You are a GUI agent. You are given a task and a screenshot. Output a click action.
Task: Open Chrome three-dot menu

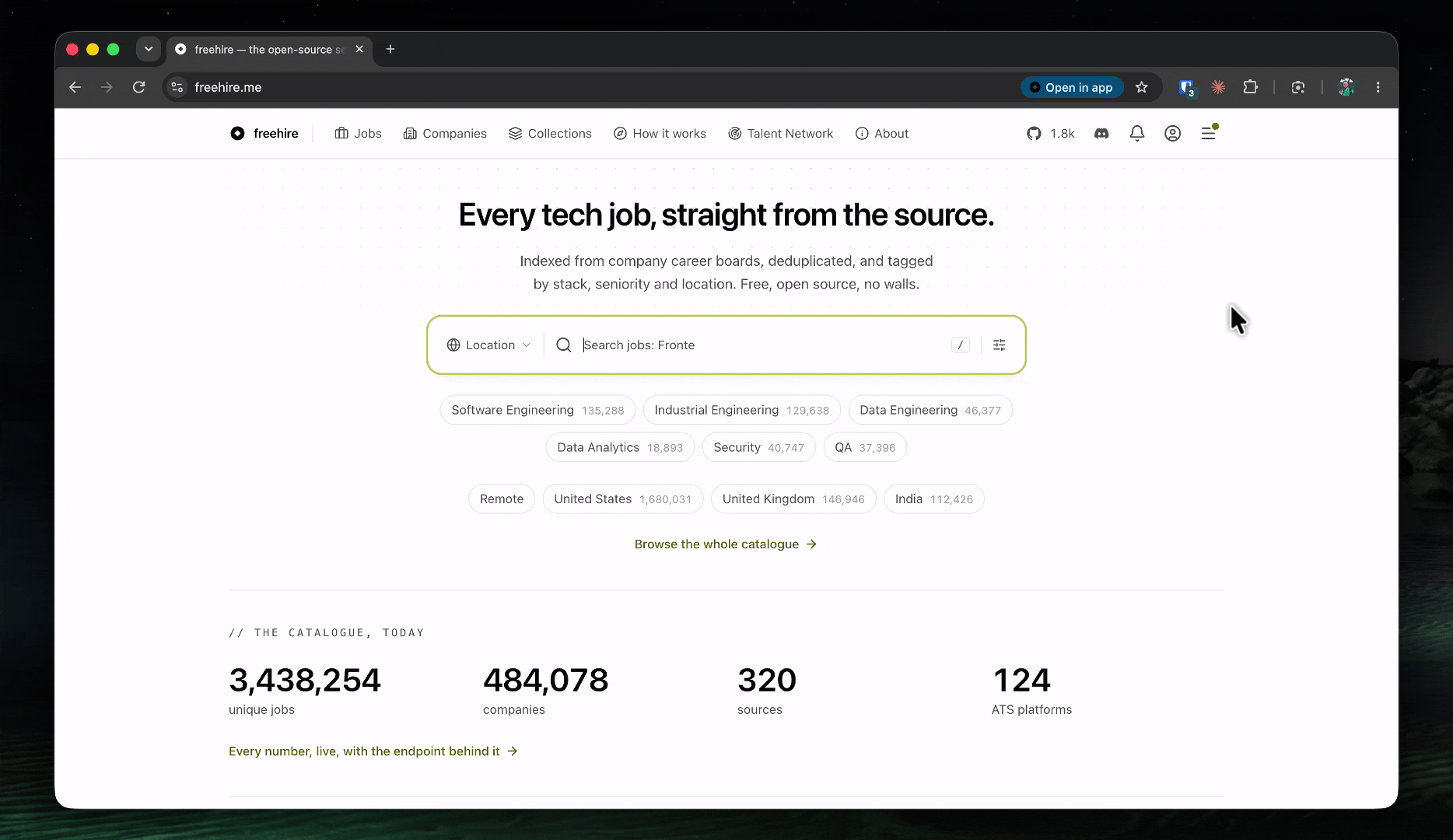(1378, 87)
